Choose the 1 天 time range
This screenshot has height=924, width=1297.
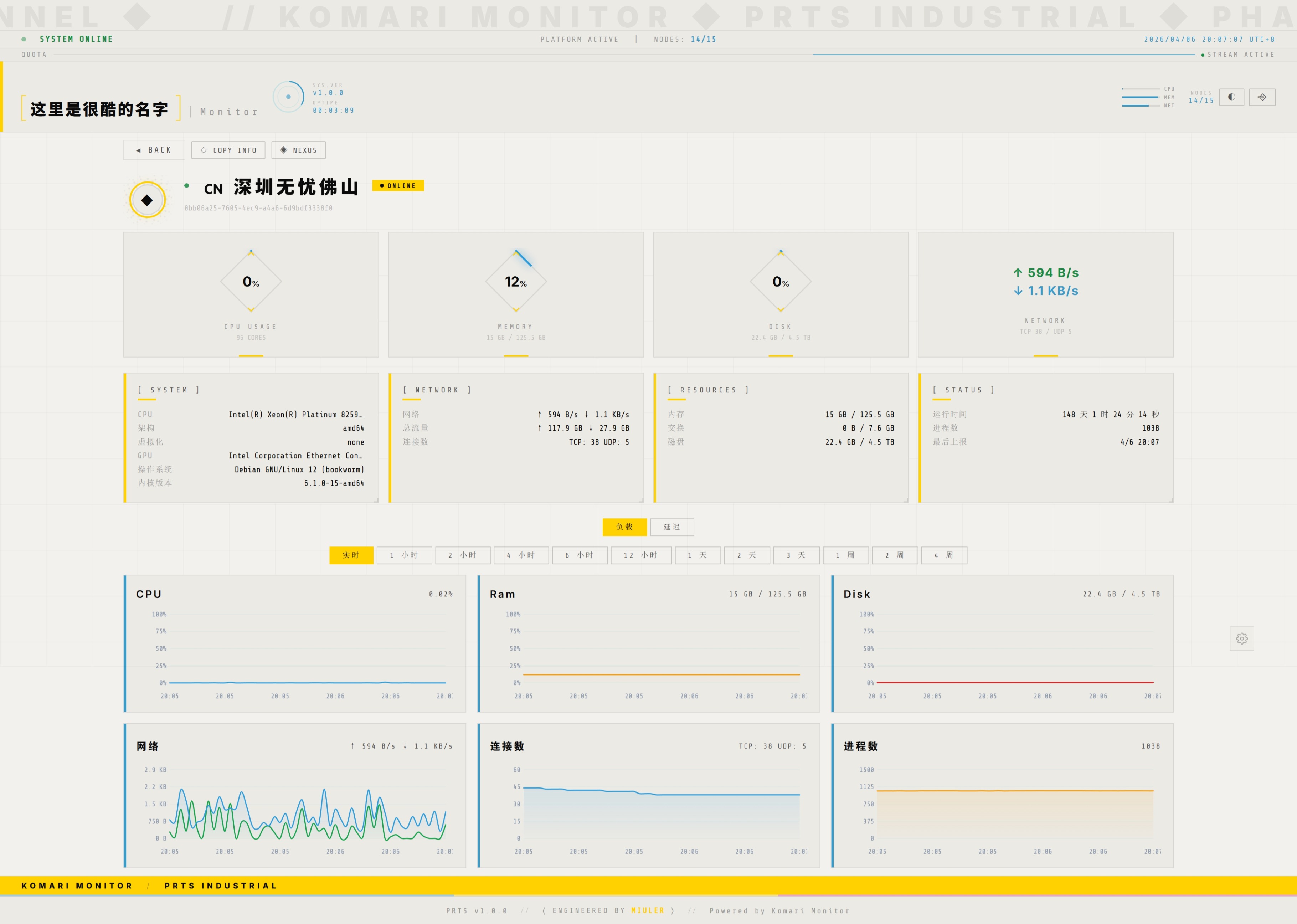[698, 555]
